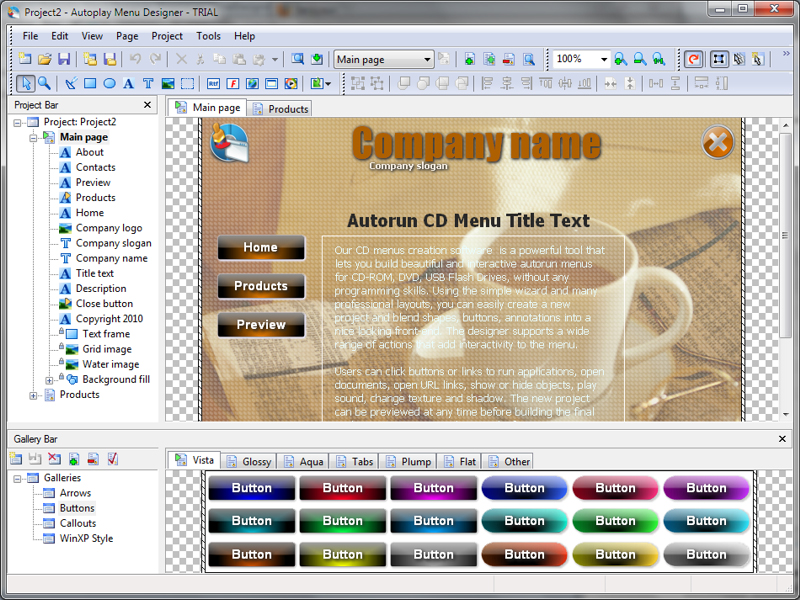Viewport: 800px width, 600px height.
Task: Insert a web browser object
Action: 252,83
